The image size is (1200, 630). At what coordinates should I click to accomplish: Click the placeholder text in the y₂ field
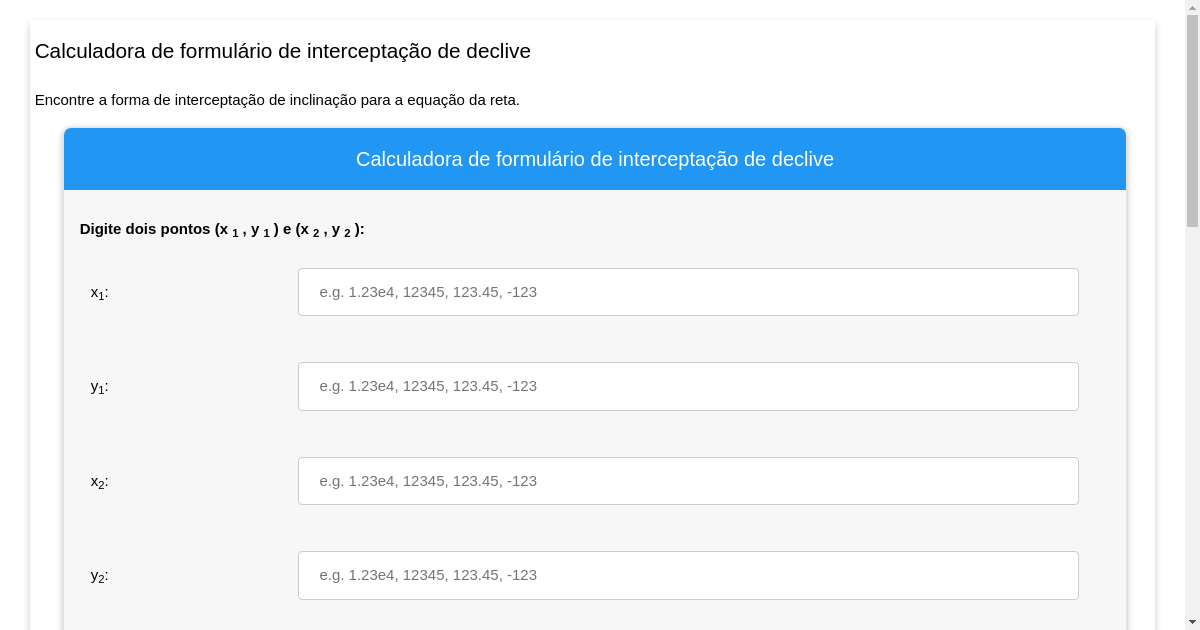point(429,575)
